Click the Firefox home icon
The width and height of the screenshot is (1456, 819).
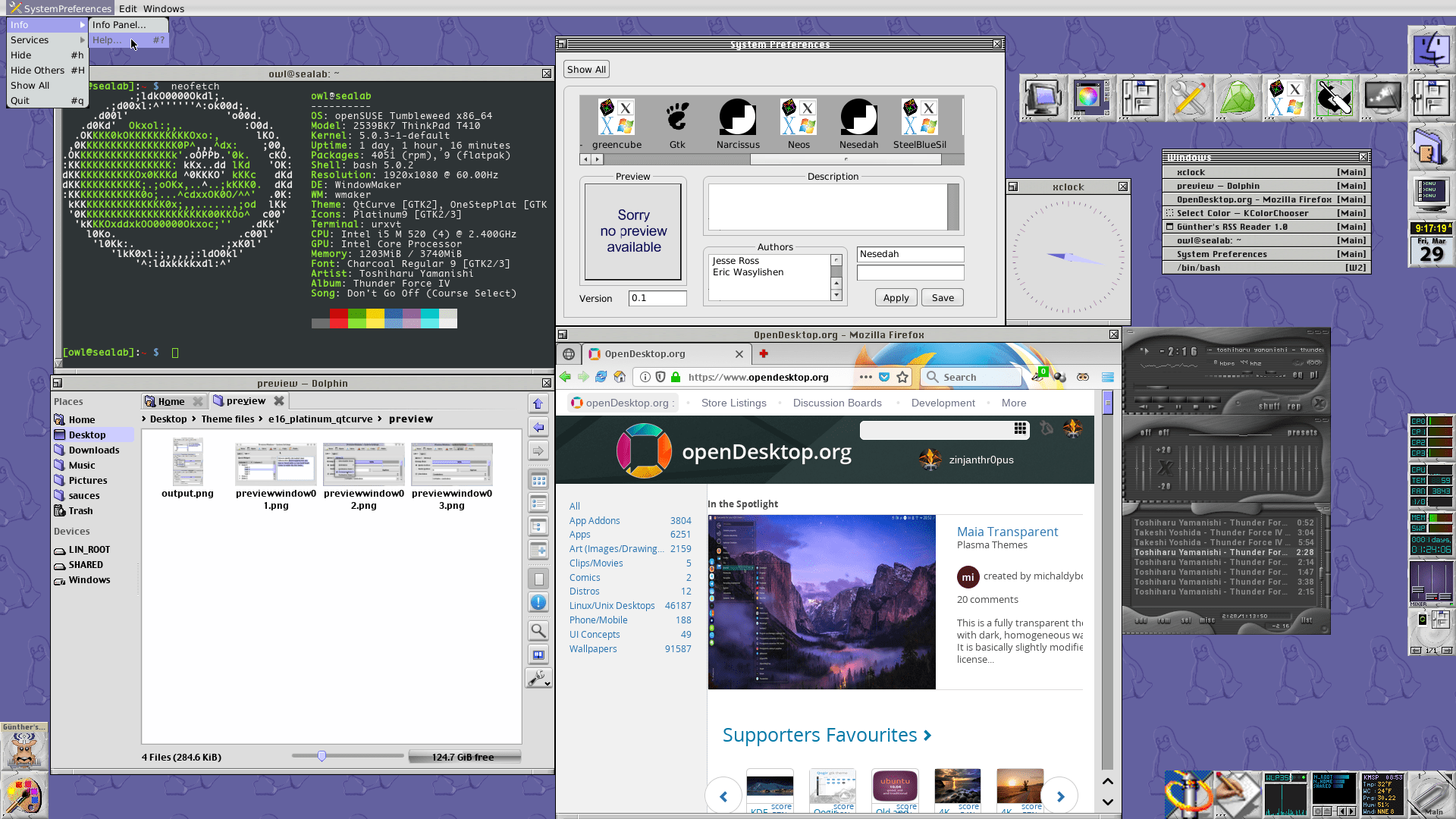[620, 377]
